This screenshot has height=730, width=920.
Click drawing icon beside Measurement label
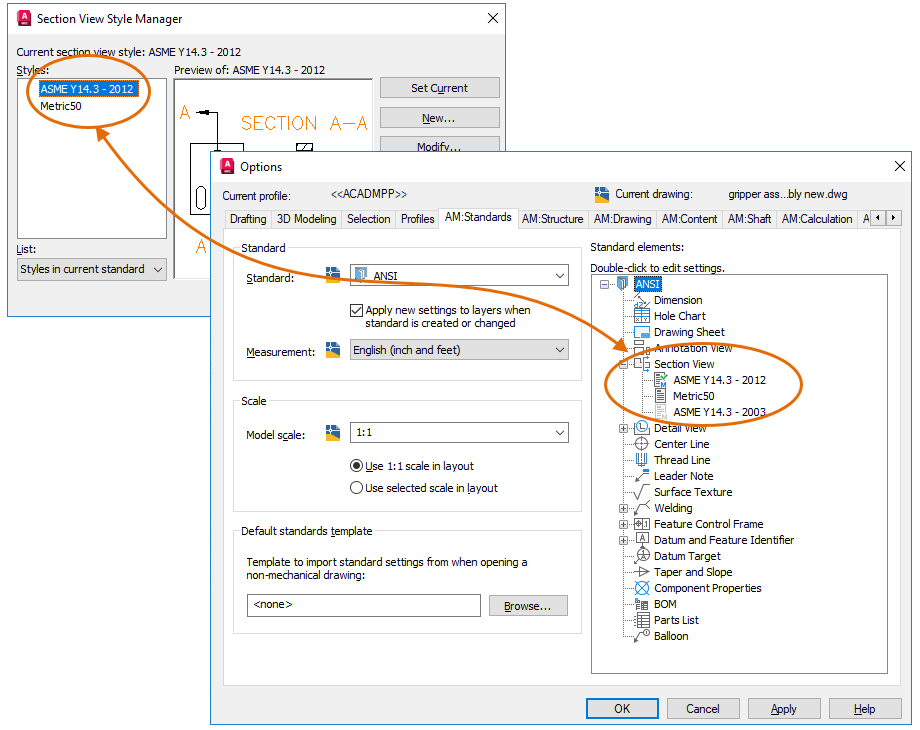[333, 350]
